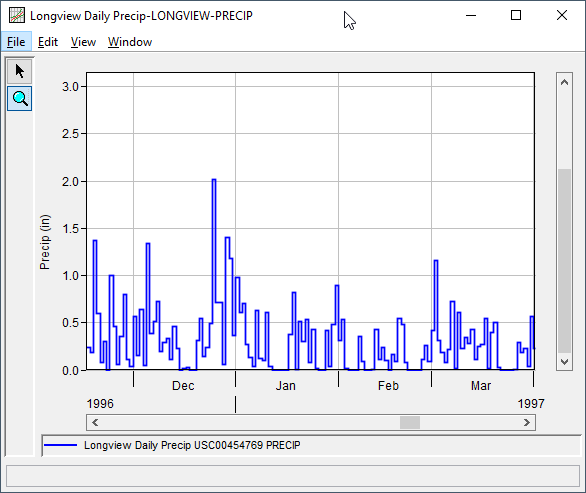Click the 0.0 y-axis tick label
This screenshot has height=493, width=586.
tap(70, 371)
